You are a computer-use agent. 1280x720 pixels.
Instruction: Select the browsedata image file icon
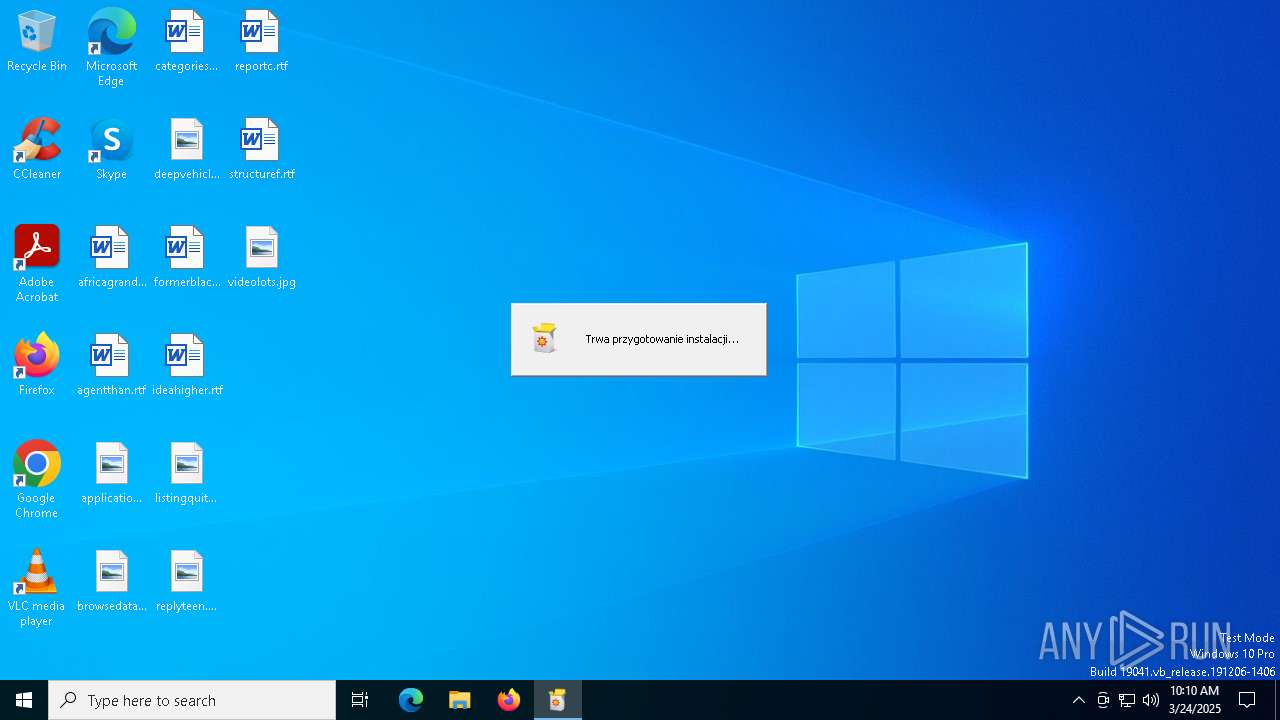point(111,581)
